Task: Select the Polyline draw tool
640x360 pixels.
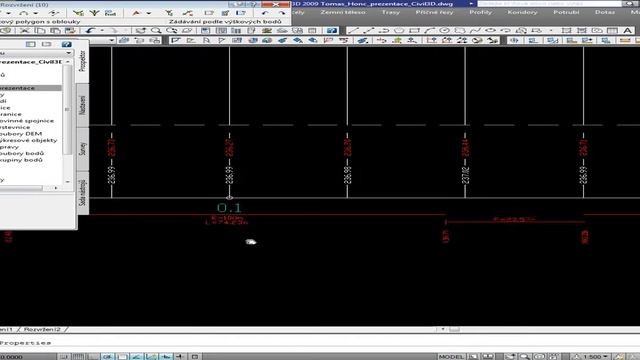Action: (384, 31)
